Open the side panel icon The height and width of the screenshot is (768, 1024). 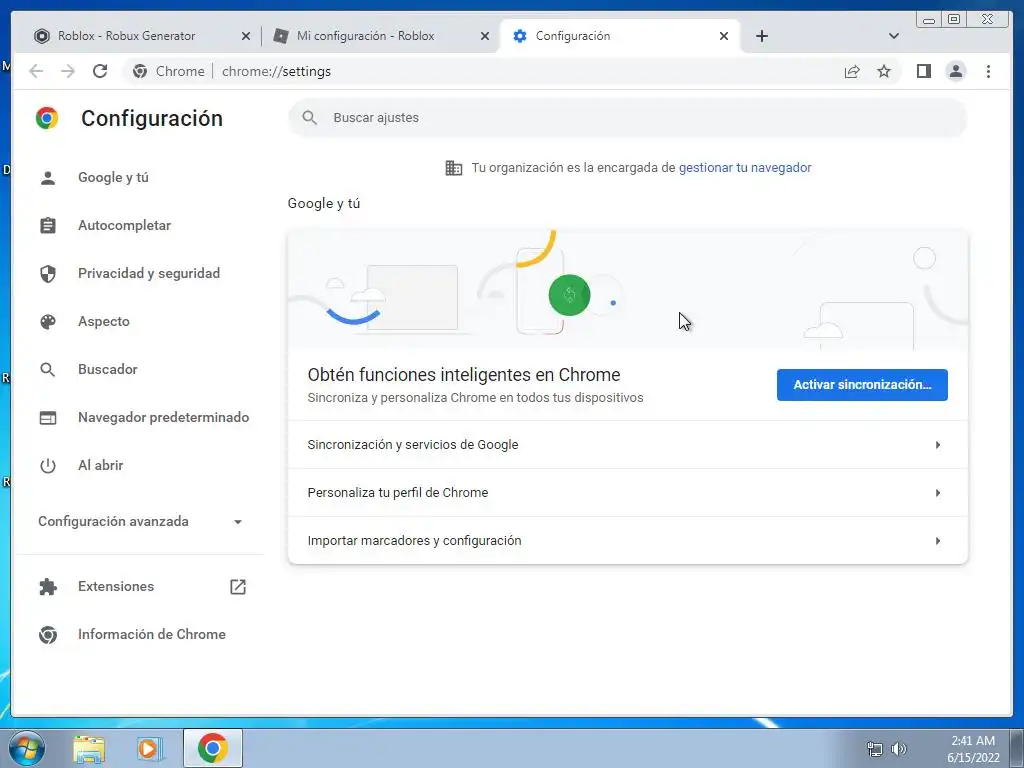923,71
